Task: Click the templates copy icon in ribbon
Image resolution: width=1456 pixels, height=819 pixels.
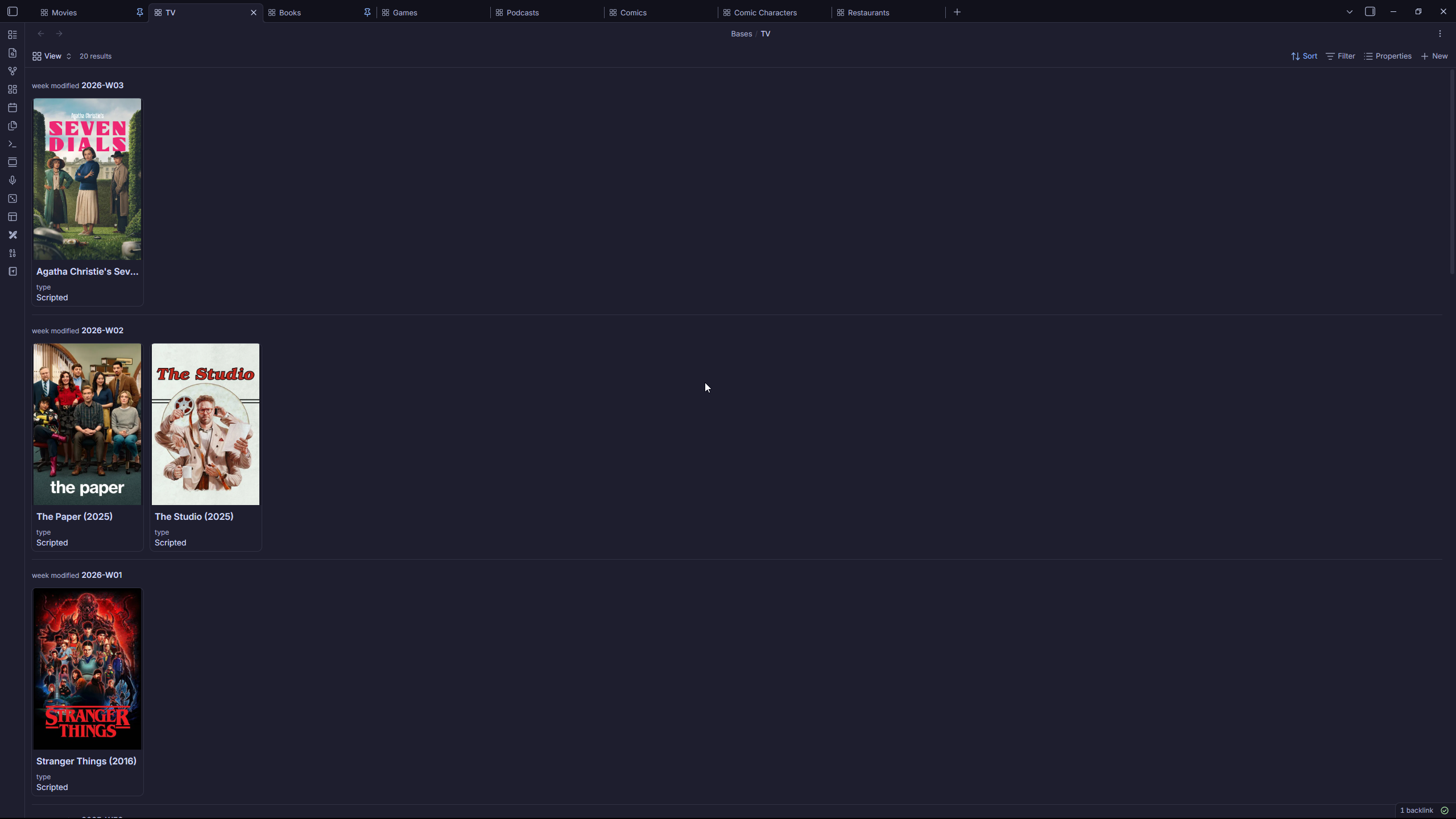Action: coord(13,126)
